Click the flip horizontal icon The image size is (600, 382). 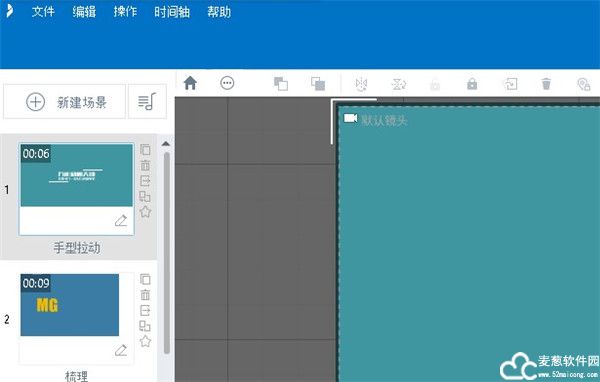(361, 84)
